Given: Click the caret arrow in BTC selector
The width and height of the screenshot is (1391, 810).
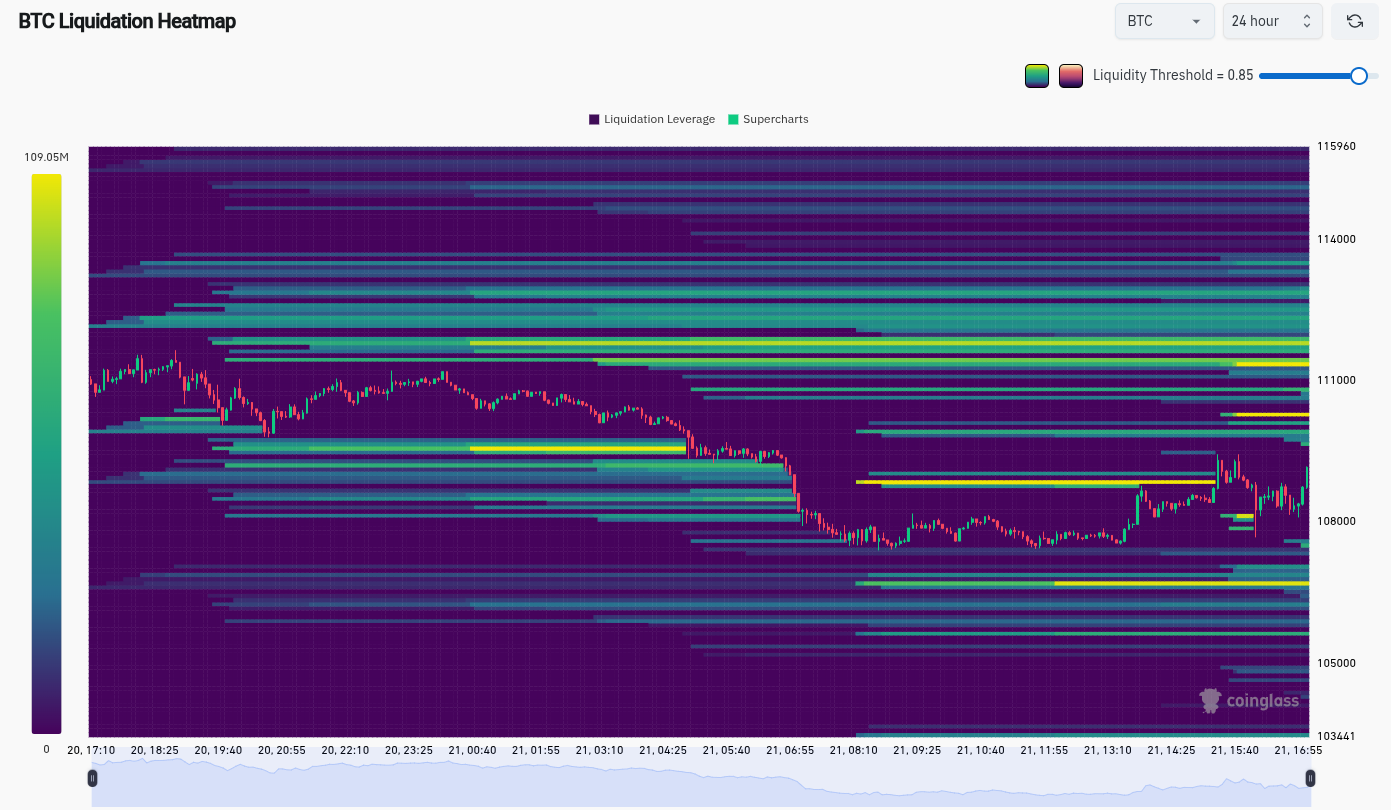Looking at the screenshot, I should pos(1196,22).
